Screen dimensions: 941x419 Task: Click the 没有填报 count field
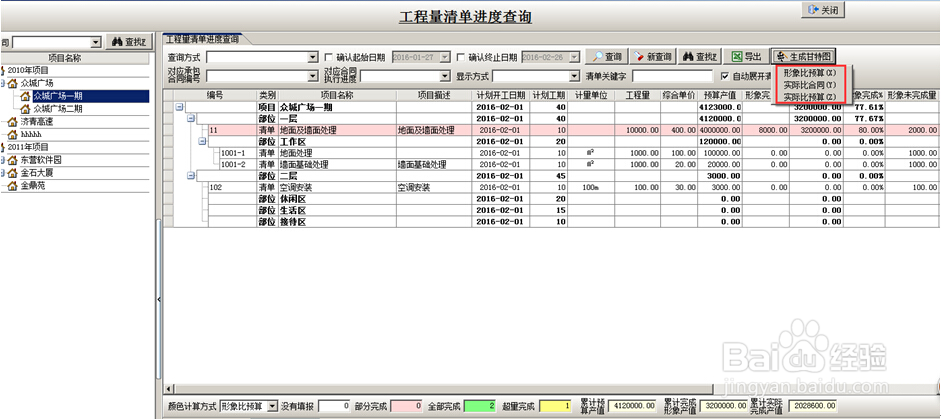(x=334, y=406)
